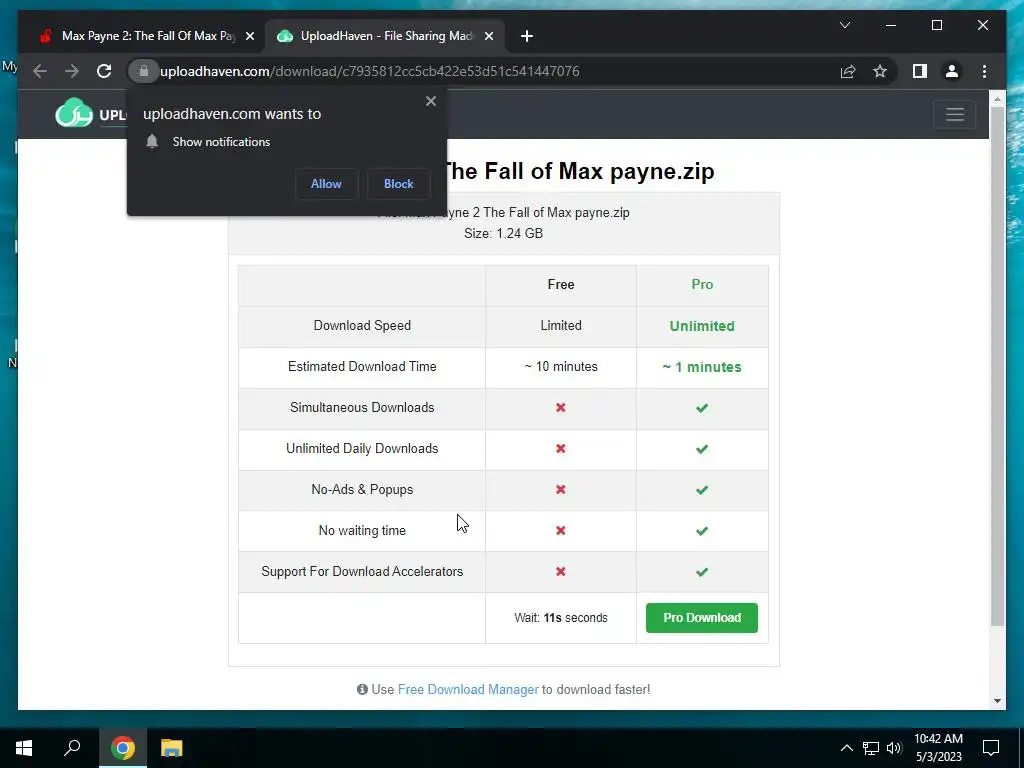This screenshot has width=1024, height=768.
Task: Click green check for Simultaneous Downloads
Action: point(702,408)
